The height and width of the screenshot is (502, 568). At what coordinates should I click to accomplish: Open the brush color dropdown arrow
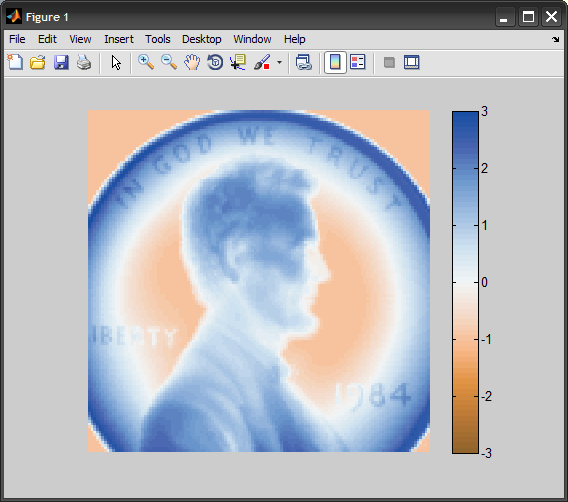(x=279, y=63)
